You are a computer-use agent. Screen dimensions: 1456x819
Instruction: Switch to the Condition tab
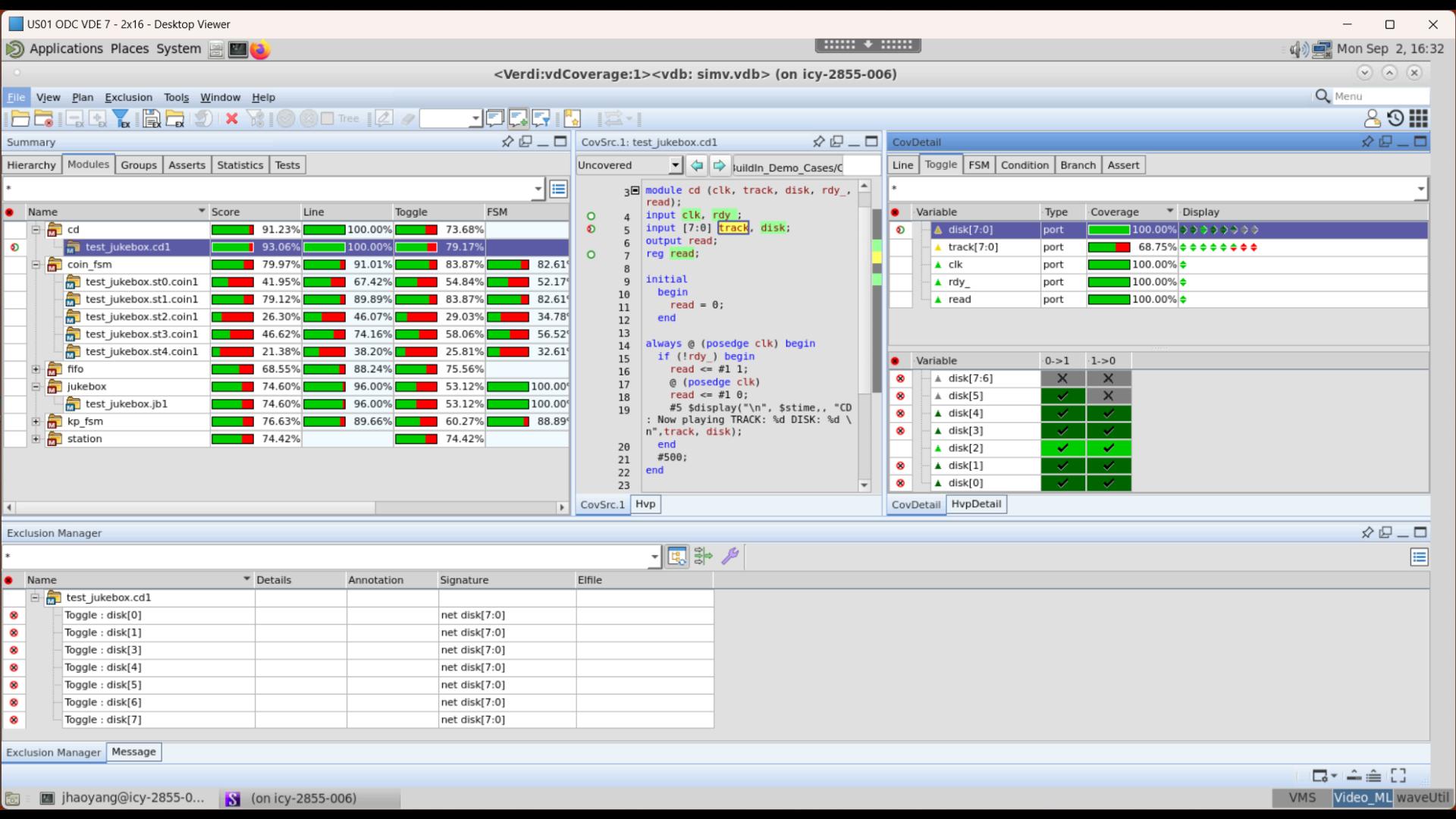click(x=1024, y=165)
